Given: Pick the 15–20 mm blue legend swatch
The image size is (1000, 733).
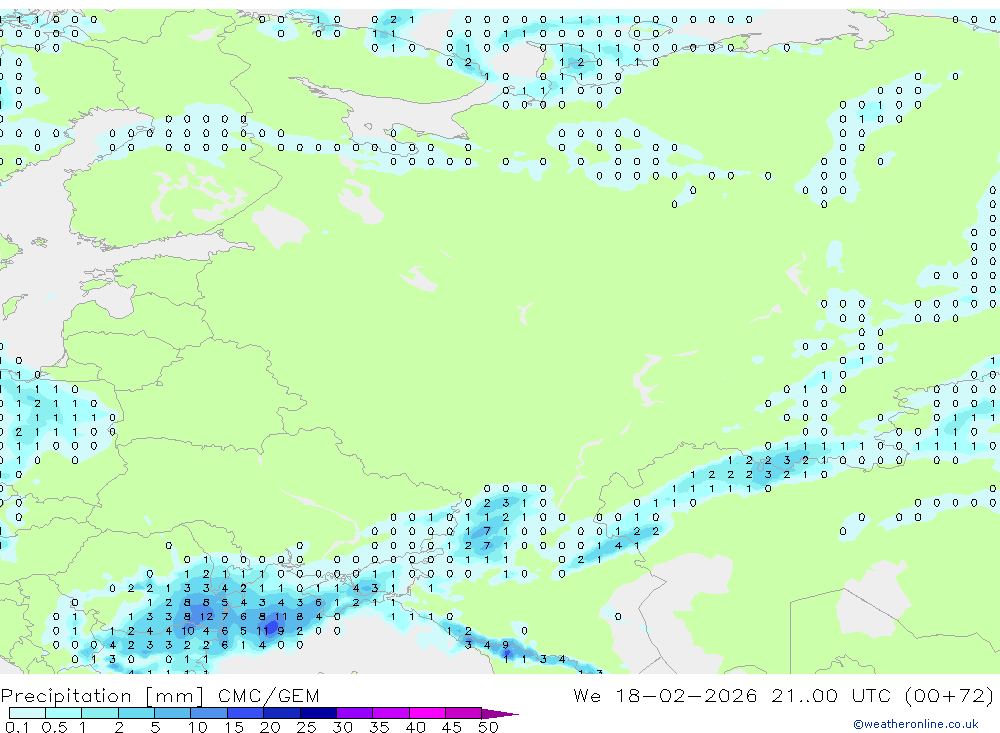Looking at the screenshot, I should [245, 713].
